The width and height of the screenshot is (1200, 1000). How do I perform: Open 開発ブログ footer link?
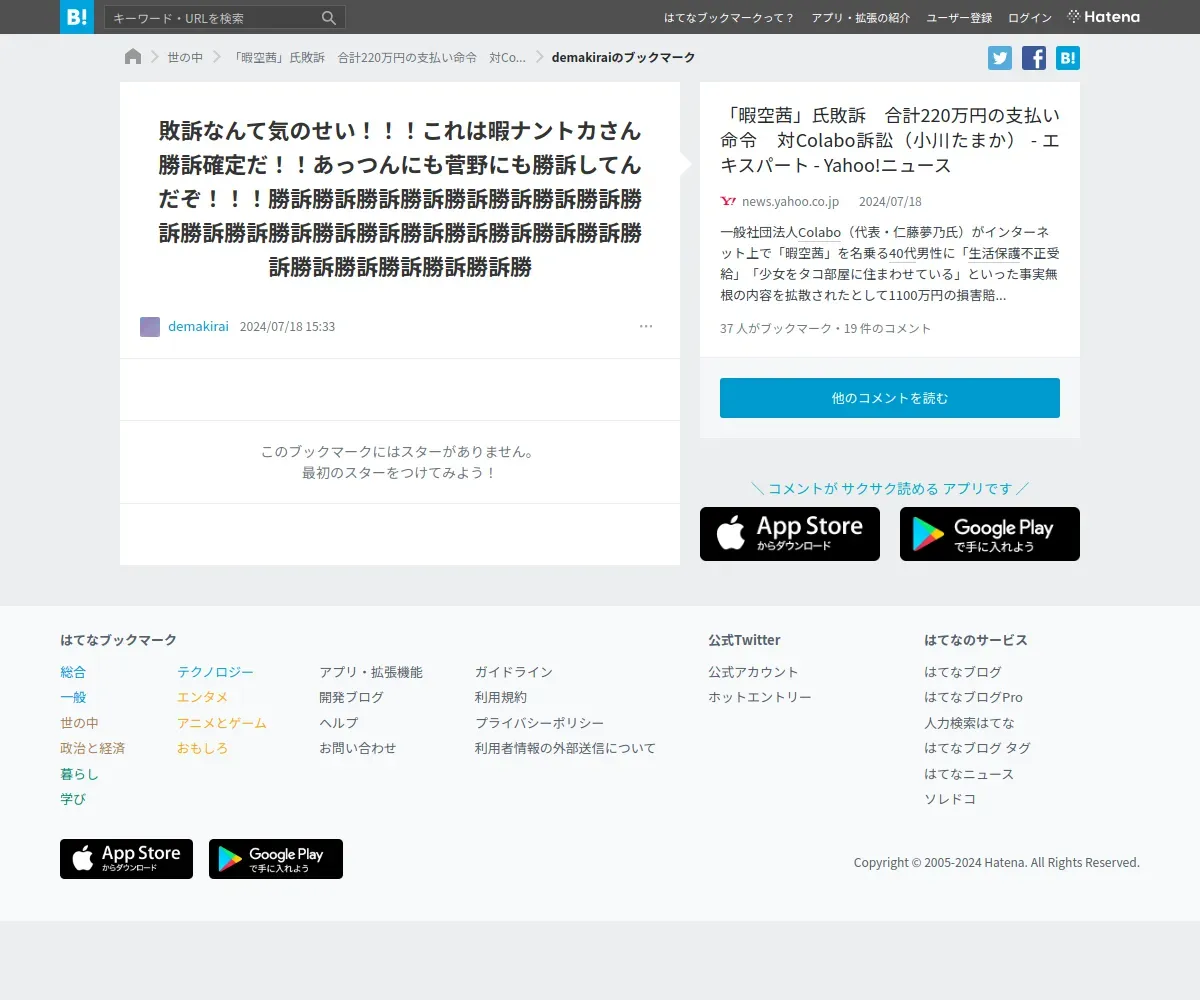click(351, 697)
